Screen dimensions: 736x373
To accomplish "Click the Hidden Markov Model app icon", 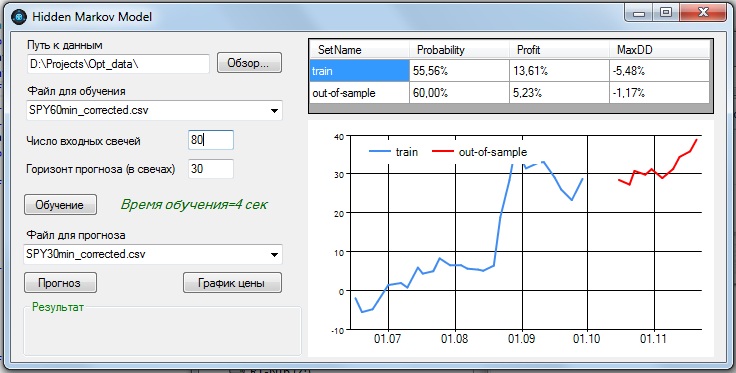I will [18, 16].
